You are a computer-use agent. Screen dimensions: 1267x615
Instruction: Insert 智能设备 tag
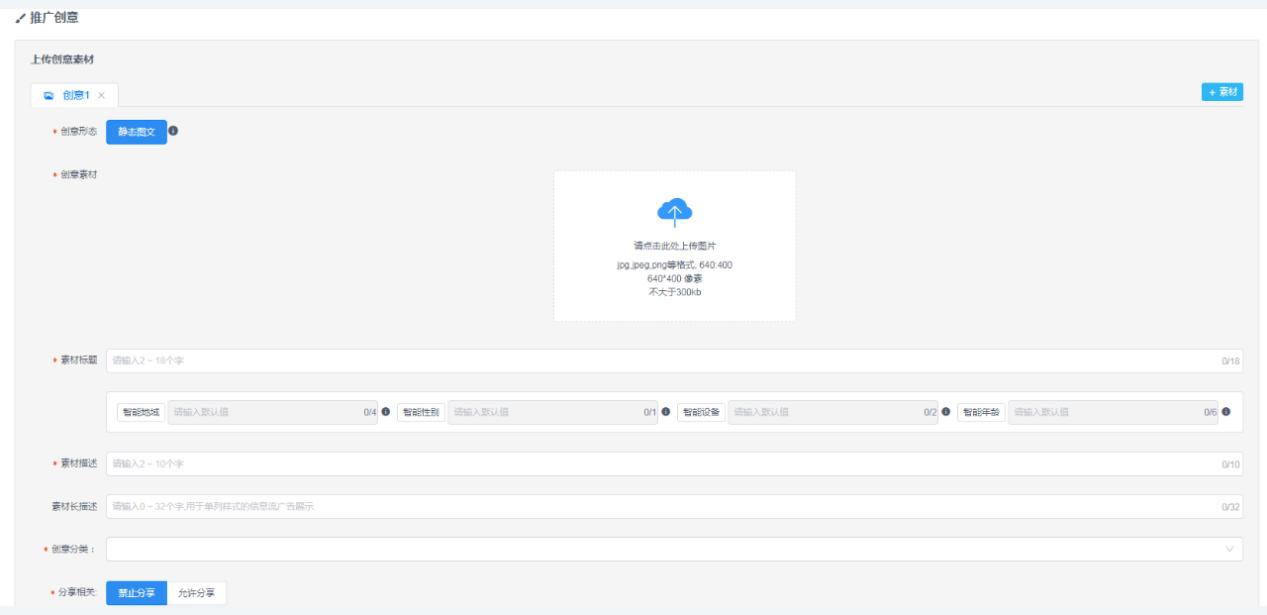[701, 412]
